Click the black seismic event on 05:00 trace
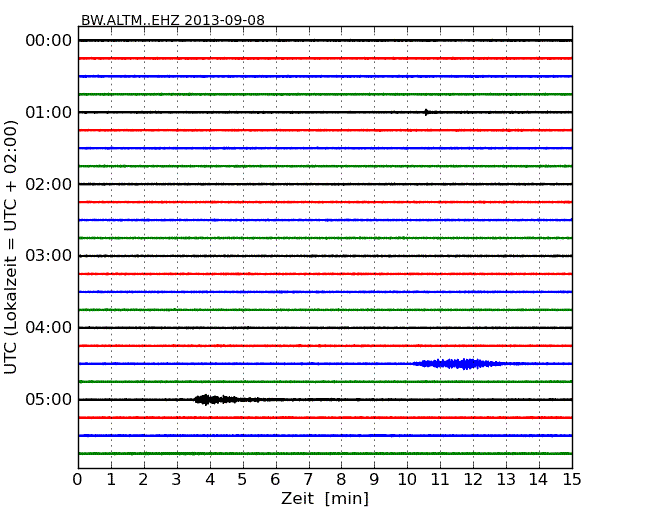Image resolution: width=650 pixels, height=520 pixels. tap(226, 399)
